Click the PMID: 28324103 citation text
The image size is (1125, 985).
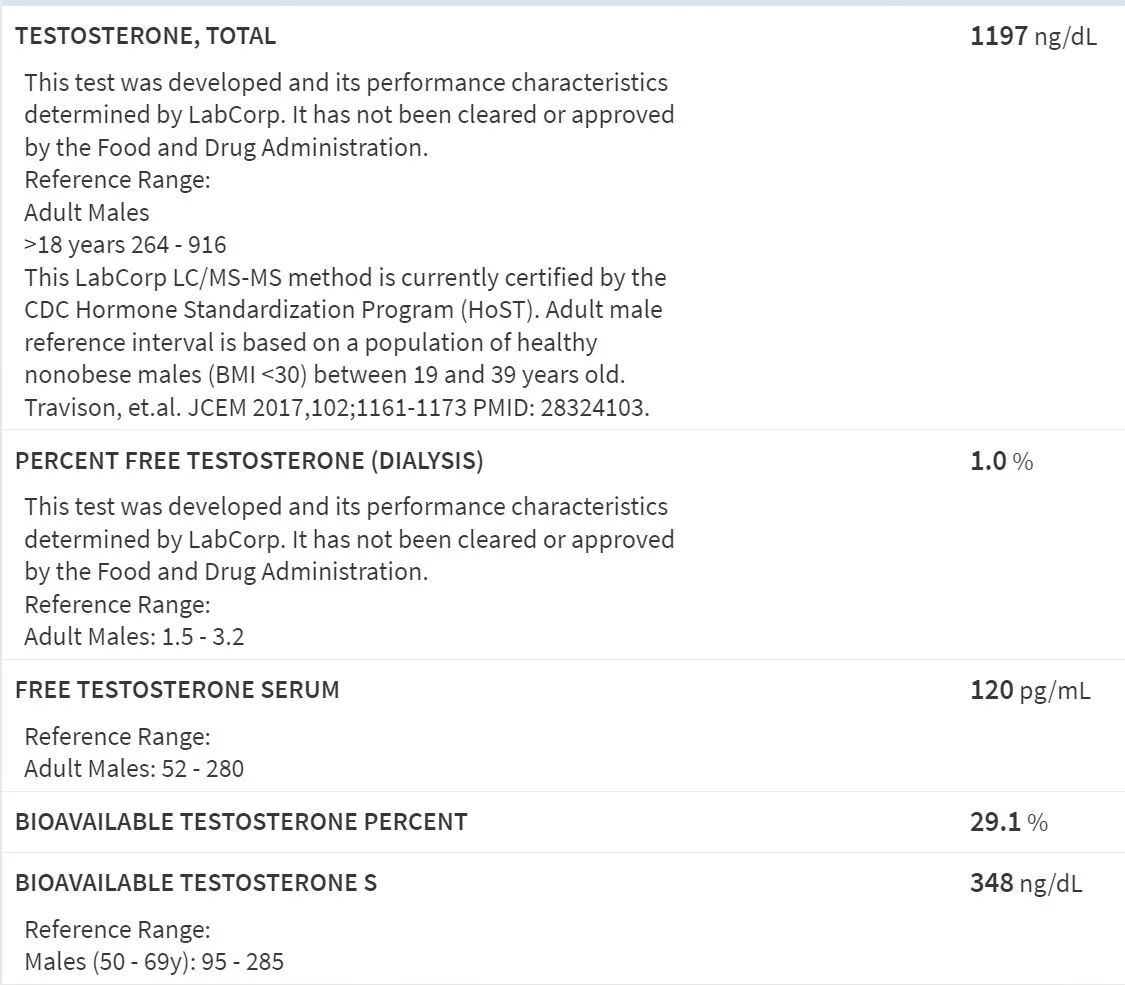click(560, 407)
